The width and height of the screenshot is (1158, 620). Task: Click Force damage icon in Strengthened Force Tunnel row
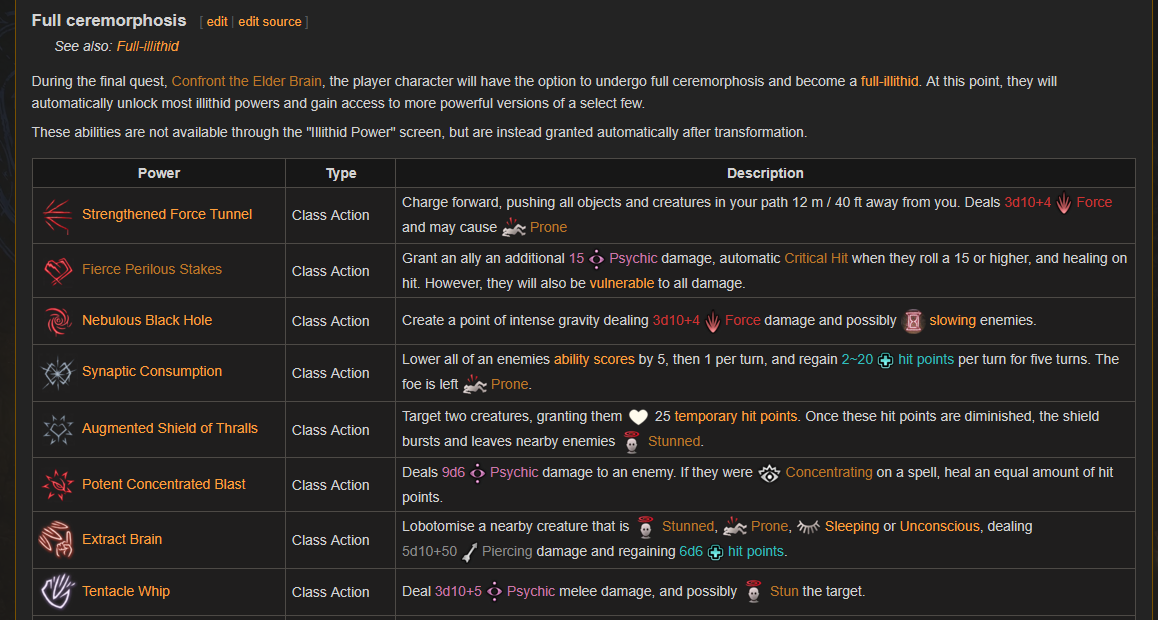click(x=1063, y=203)
